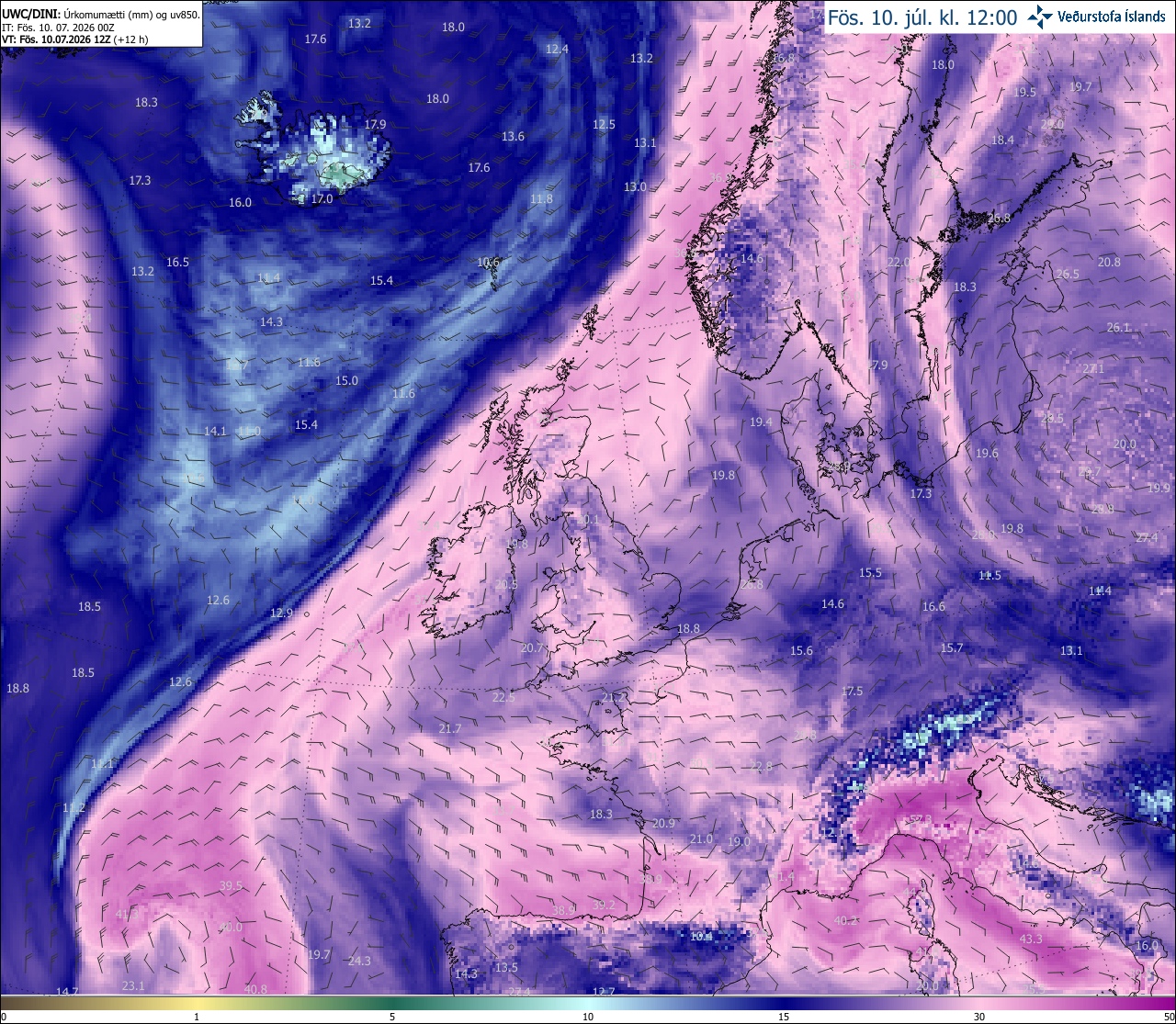Click the 5 tick on the color legend
The height and width of the screenshot is (1024, 1176).
point(392,1017)
